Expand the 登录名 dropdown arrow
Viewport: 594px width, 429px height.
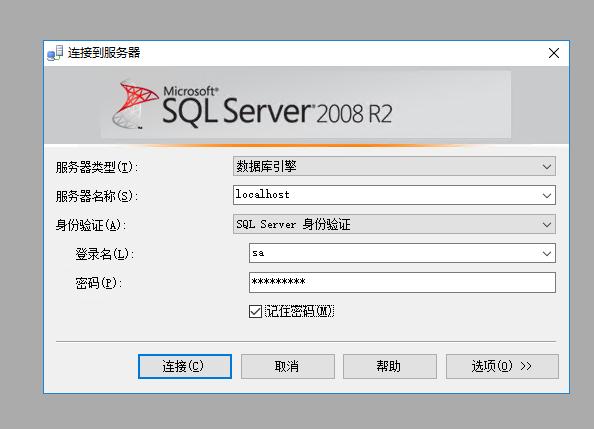pos(547,254)
